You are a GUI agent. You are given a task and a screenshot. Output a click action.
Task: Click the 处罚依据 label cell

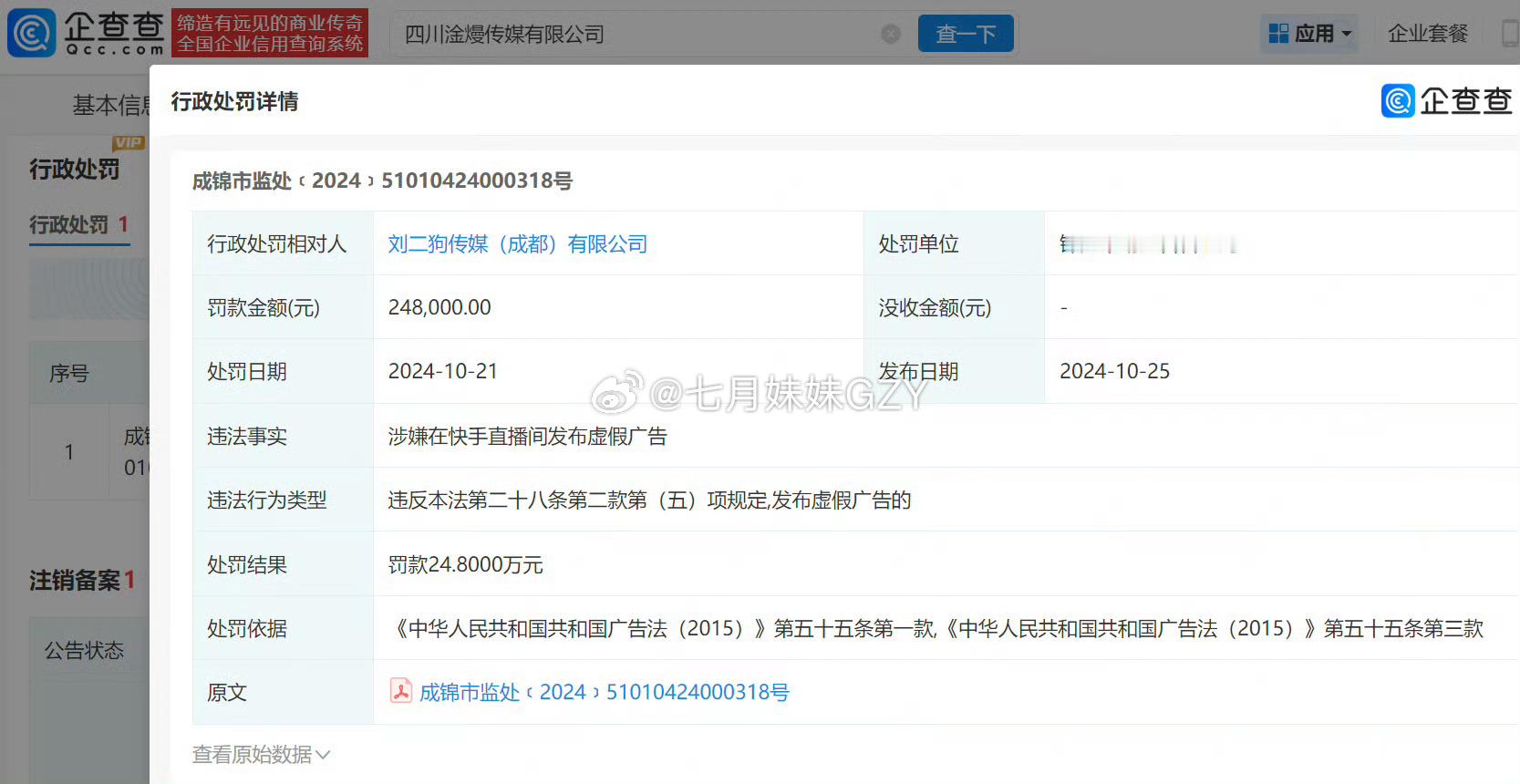(283, 628)
